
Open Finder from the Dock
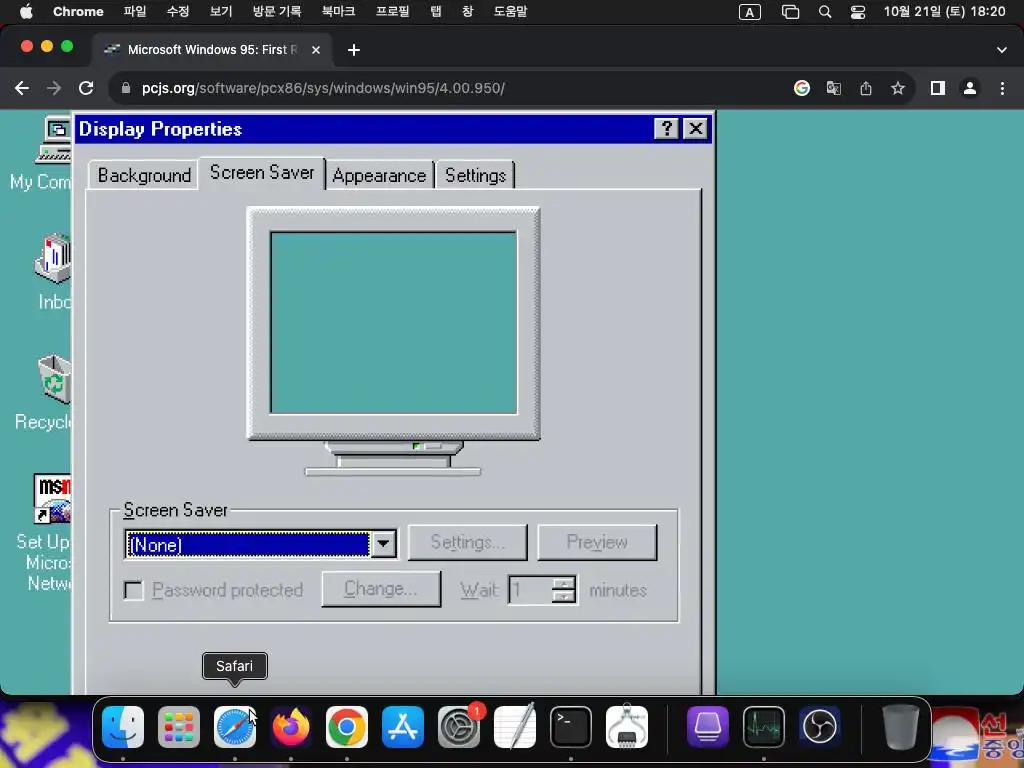pos(123,727)
